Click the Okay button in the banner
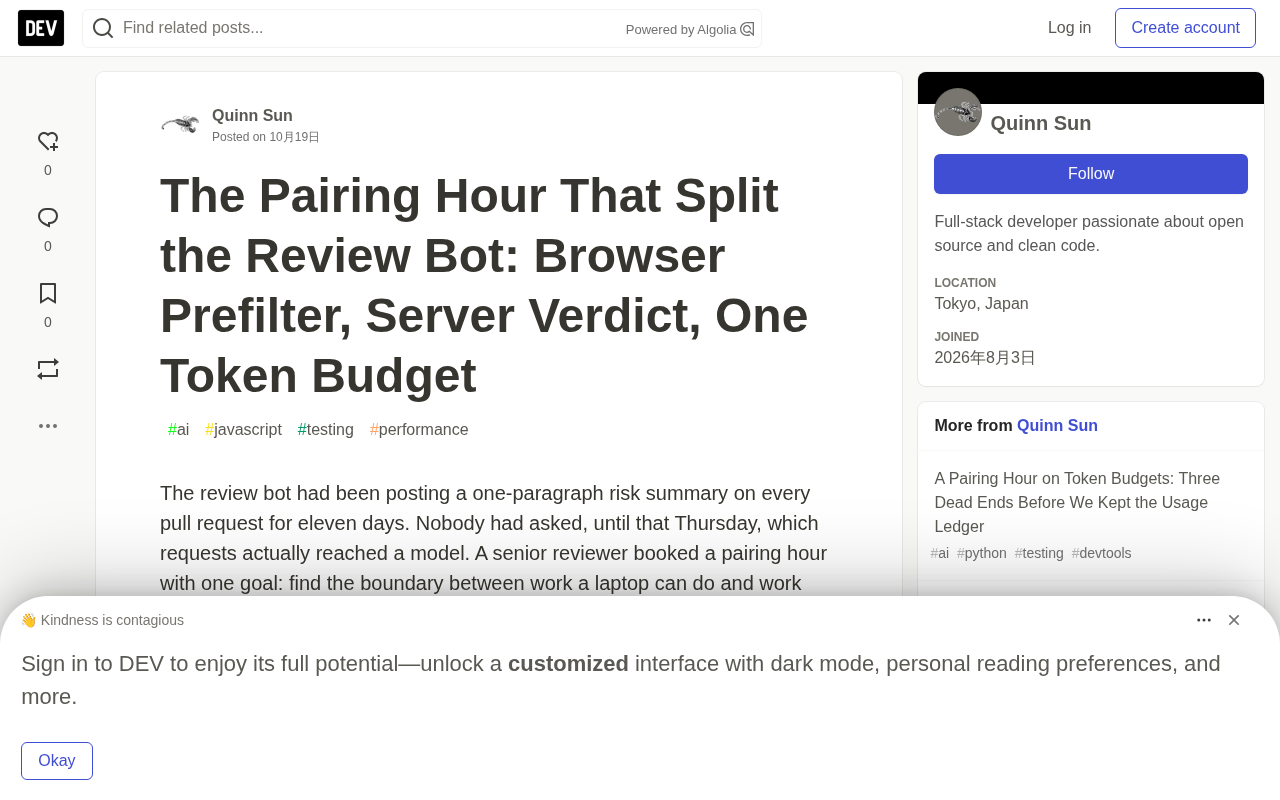This screenshot has width=1280, height=800. click(x=57, y=761)
